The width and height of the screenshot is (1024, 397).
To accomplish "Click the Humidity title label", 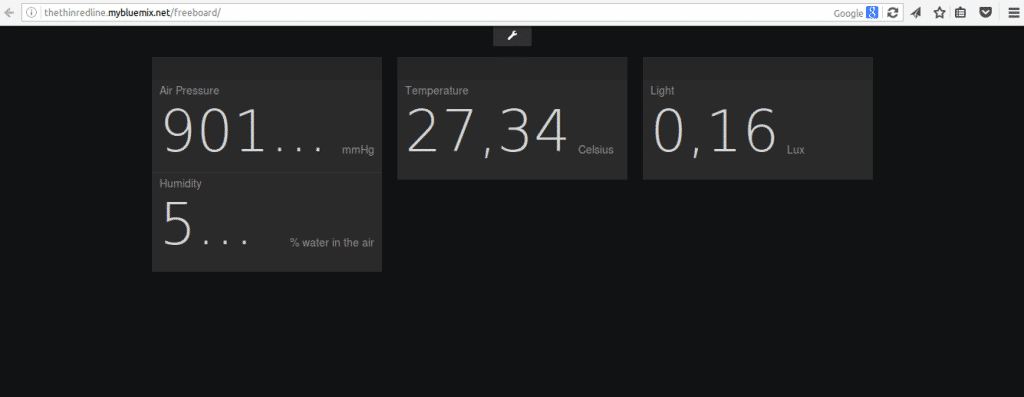I will pos(180,184).
